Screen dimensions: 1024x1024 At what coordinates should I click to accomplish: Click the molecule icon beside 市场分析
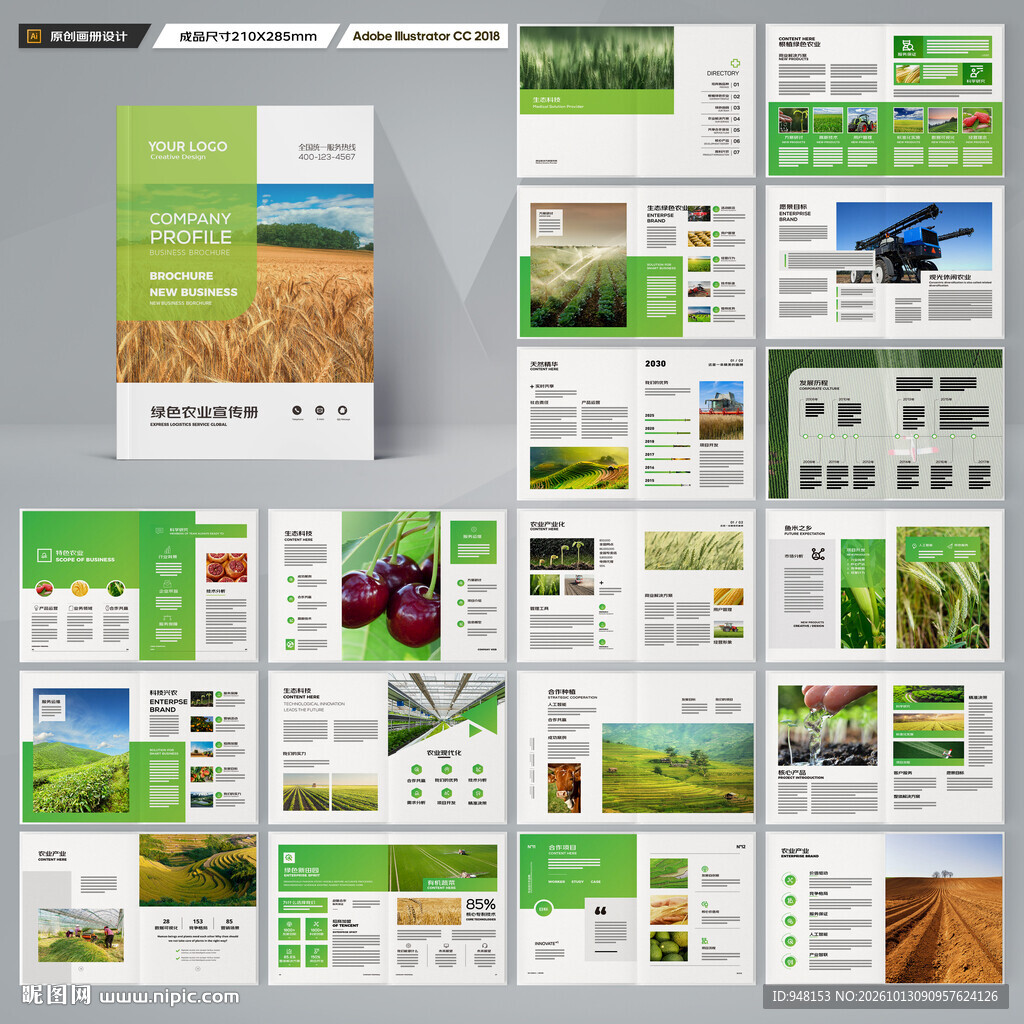point(818,554)
